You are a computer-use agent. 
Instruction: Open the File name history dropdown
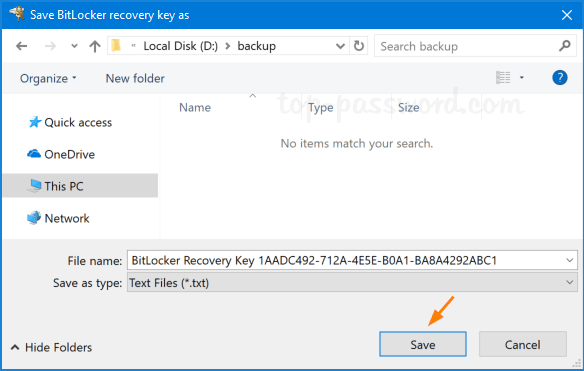569,260
